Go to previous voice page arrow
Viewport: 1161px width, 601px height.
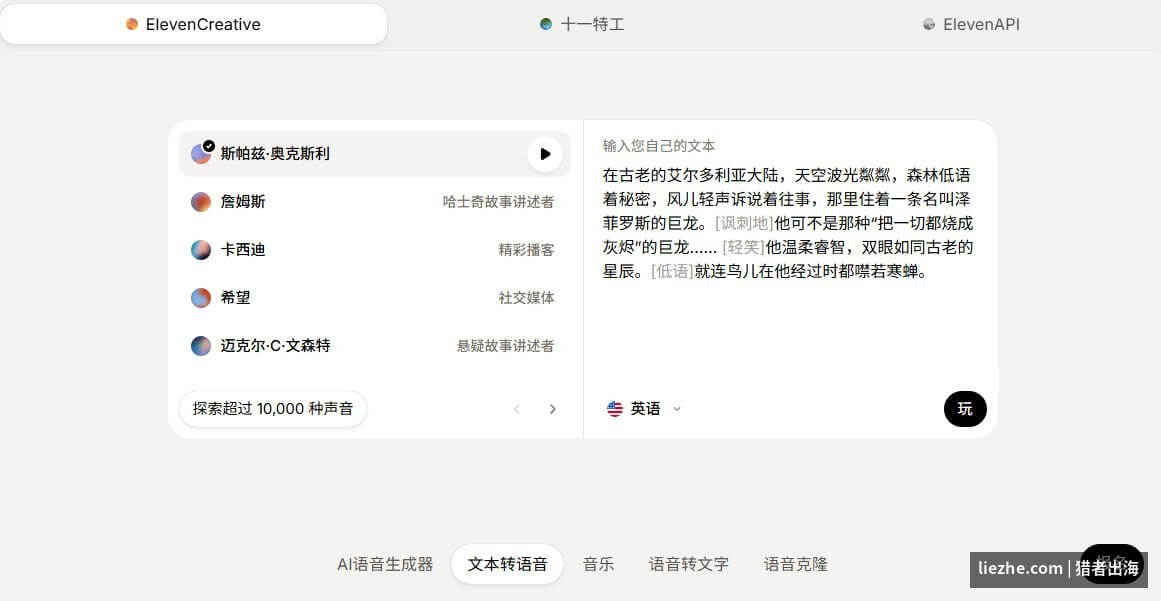(517, 409)
